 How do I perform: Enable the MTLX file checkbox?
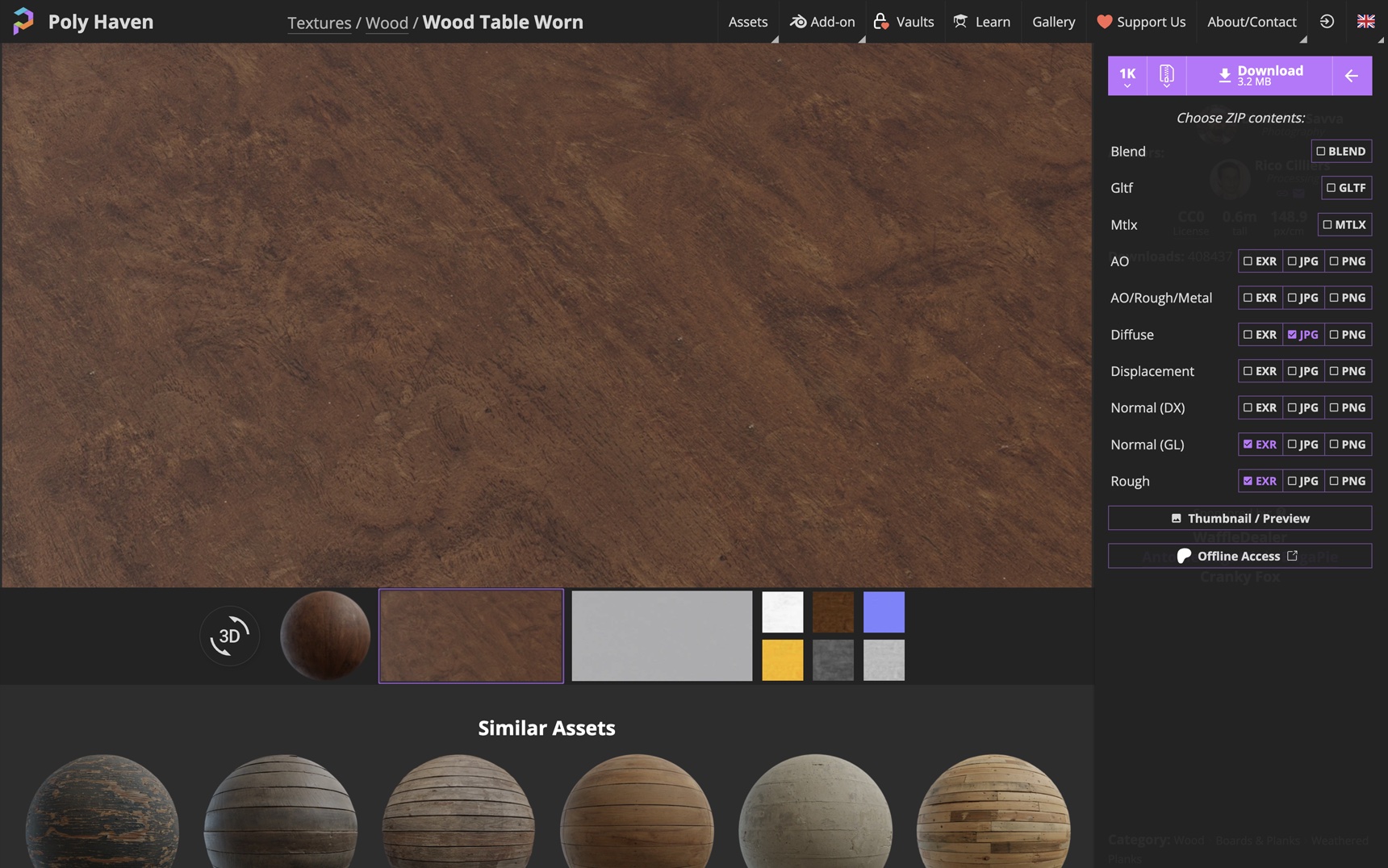[x=1344, y=224]
